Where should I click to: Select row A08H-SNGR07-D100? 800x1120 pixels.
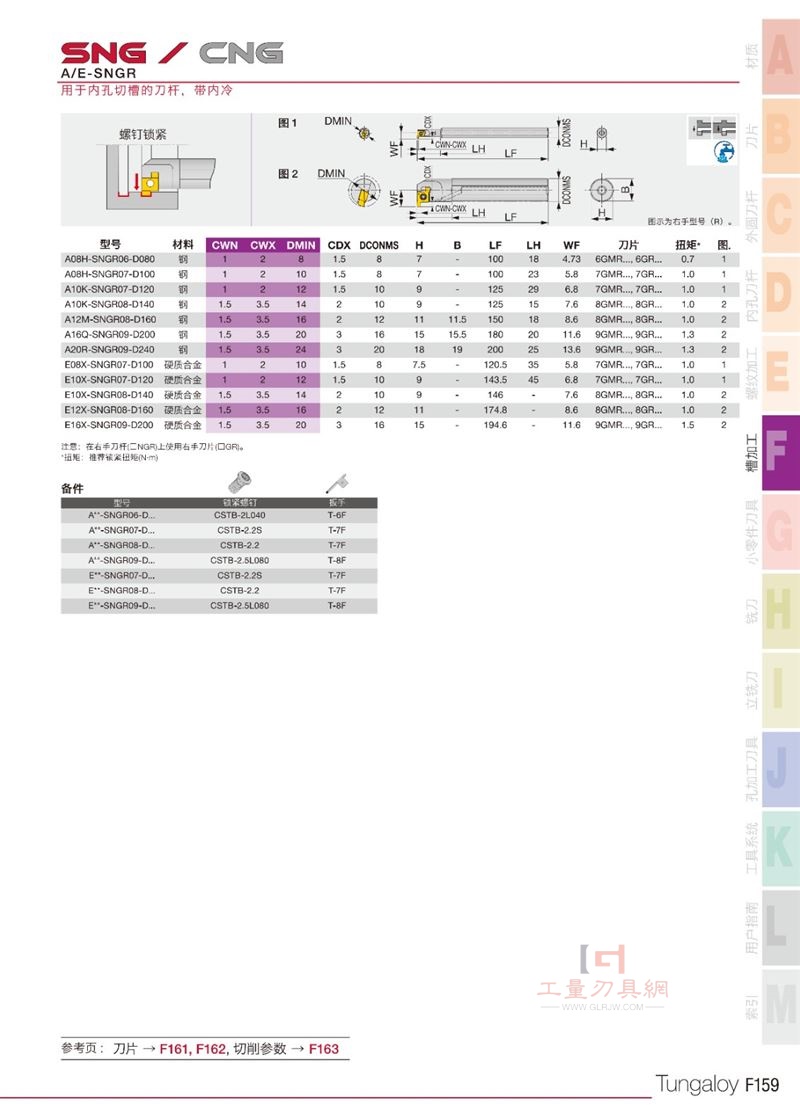pos(399,274)
